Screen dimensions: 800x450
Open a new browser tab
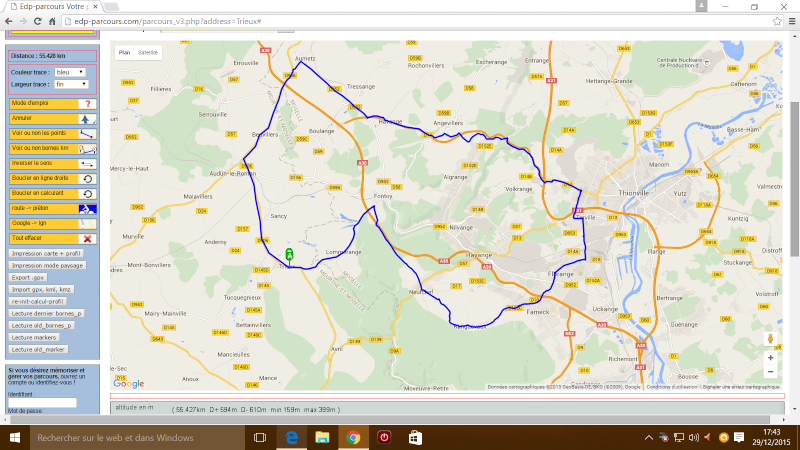111,7
